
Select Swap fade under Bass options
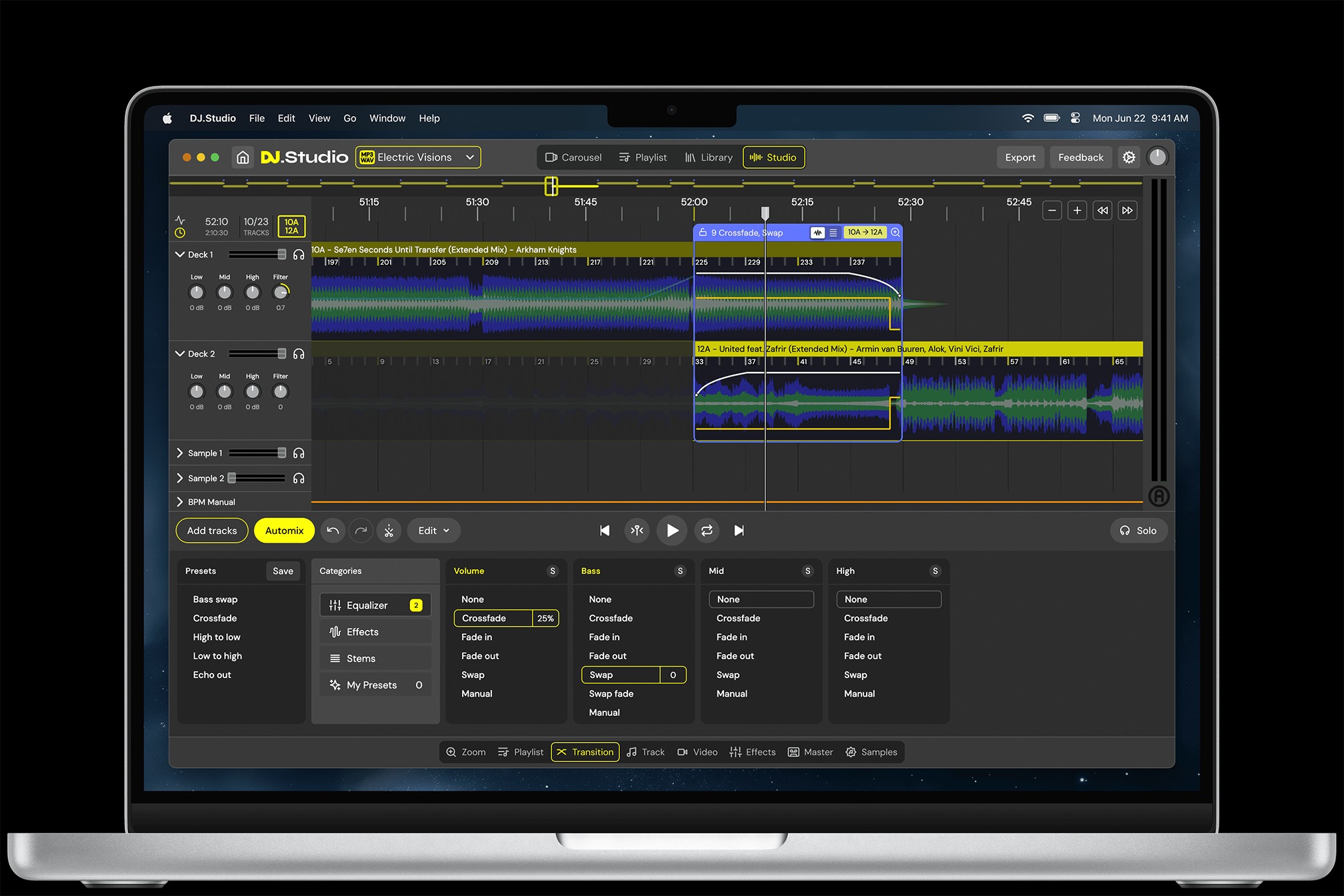pos(611,693)
